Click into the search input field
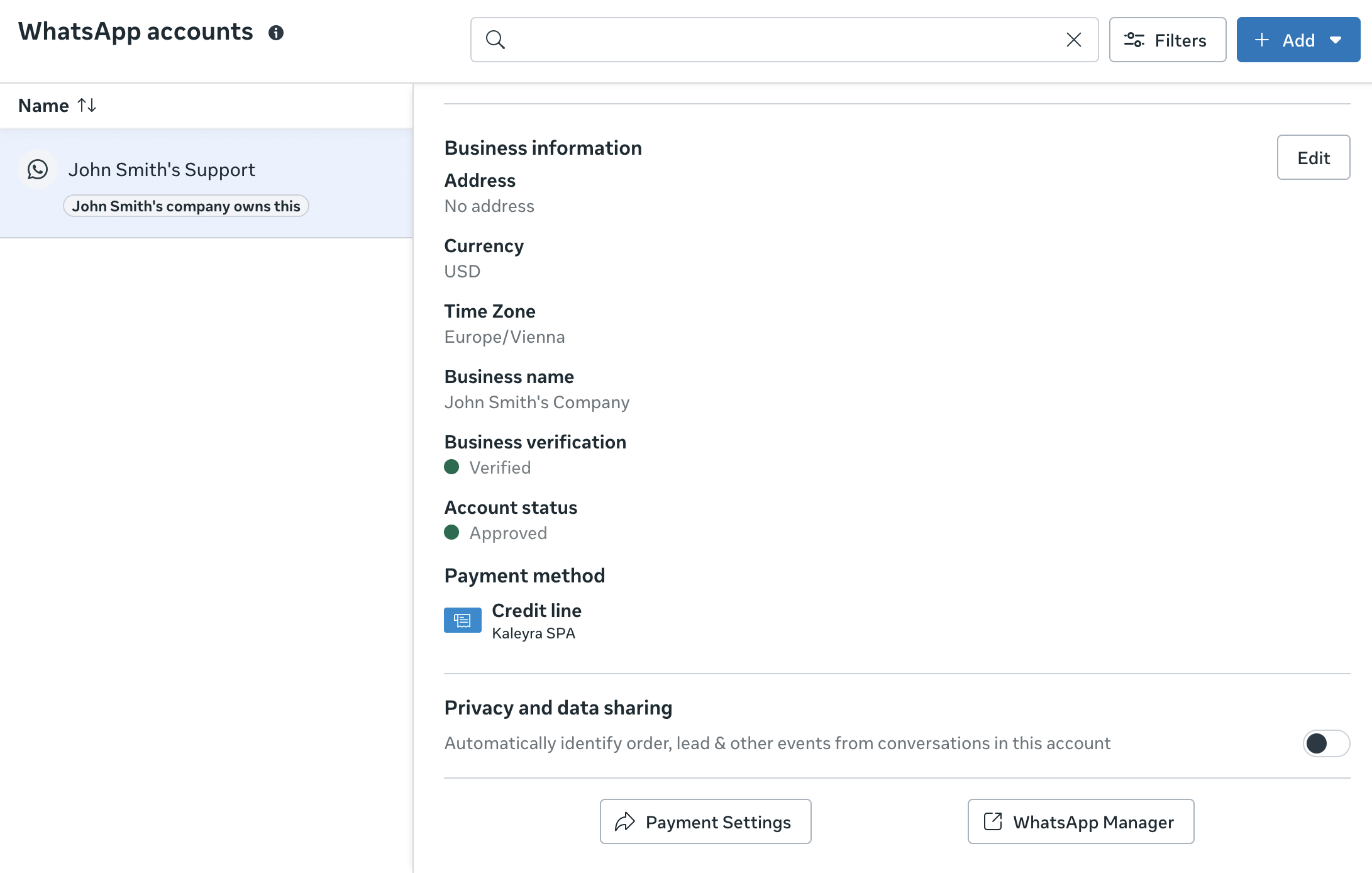This screenshot has height=873, width=1372. coord(780,40)
